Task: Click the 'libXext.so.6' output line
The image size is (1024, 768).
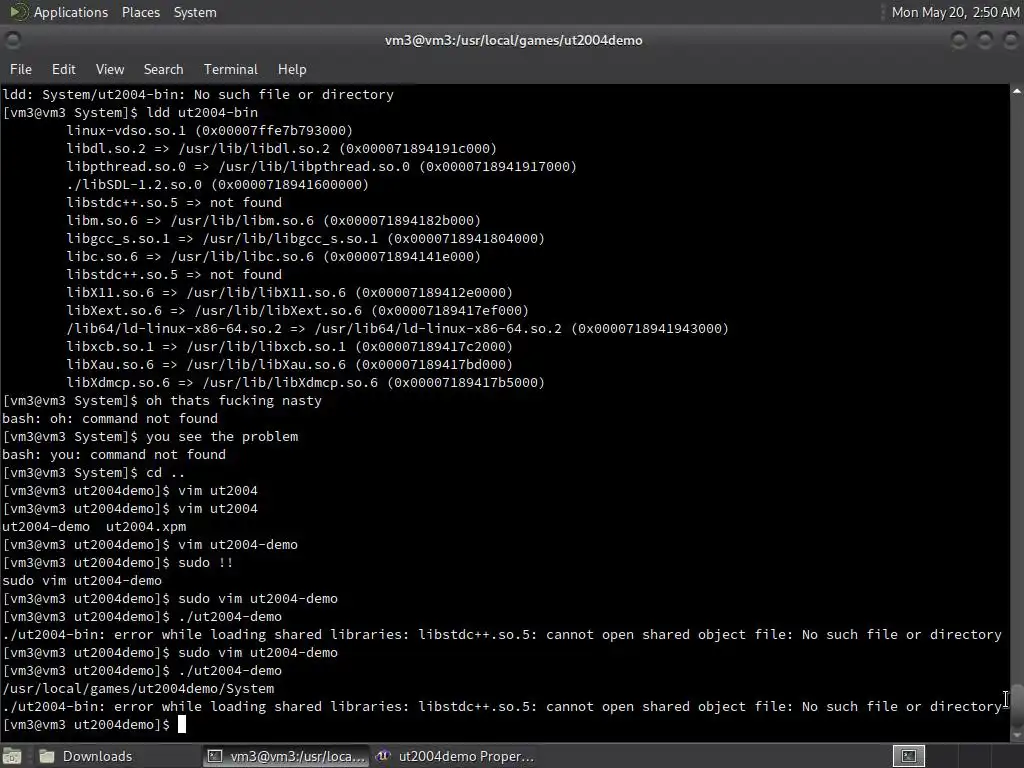Action: (x=297, y=311)
